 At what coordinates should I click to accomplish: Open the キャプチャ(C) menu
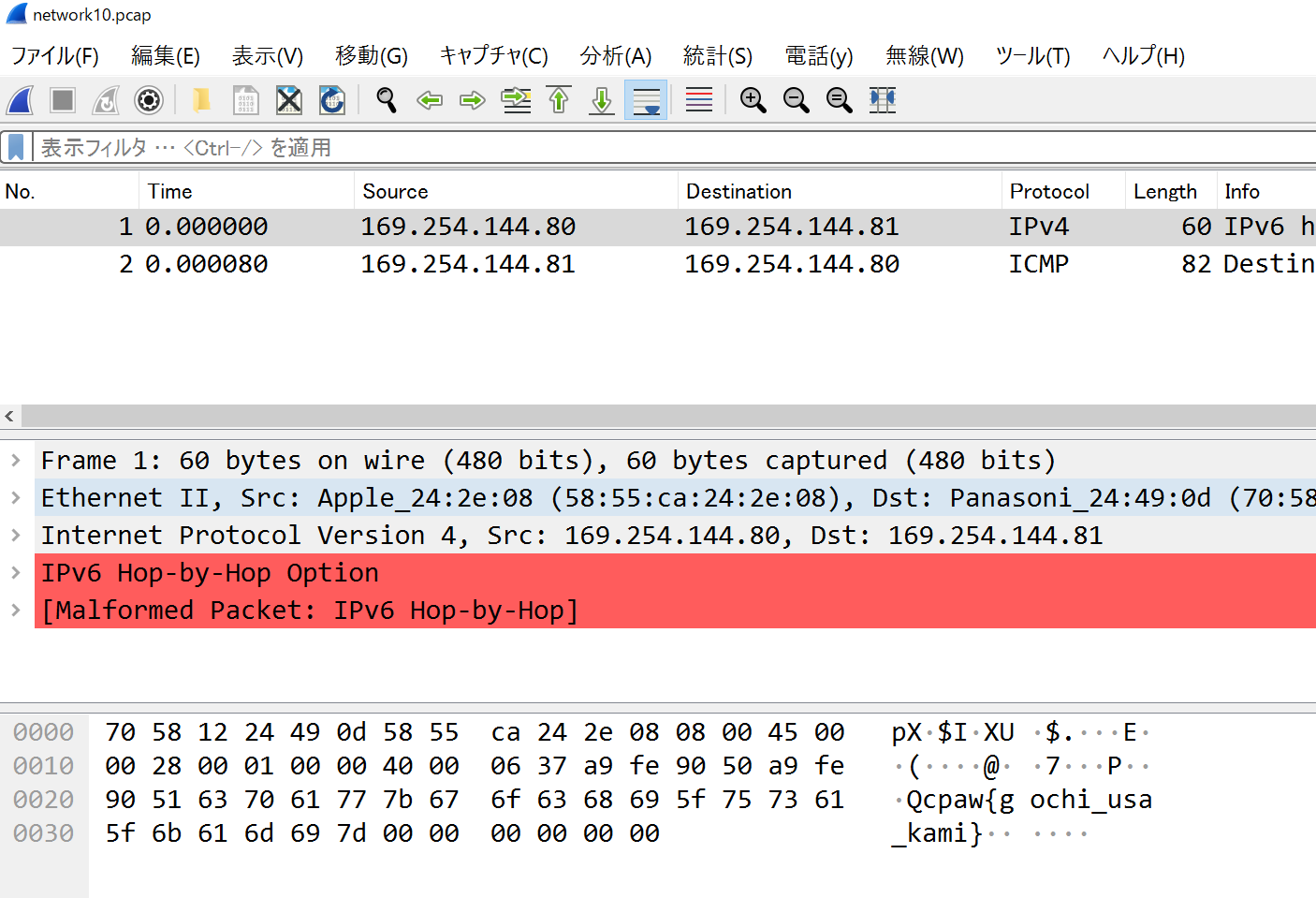coord(494,56)
